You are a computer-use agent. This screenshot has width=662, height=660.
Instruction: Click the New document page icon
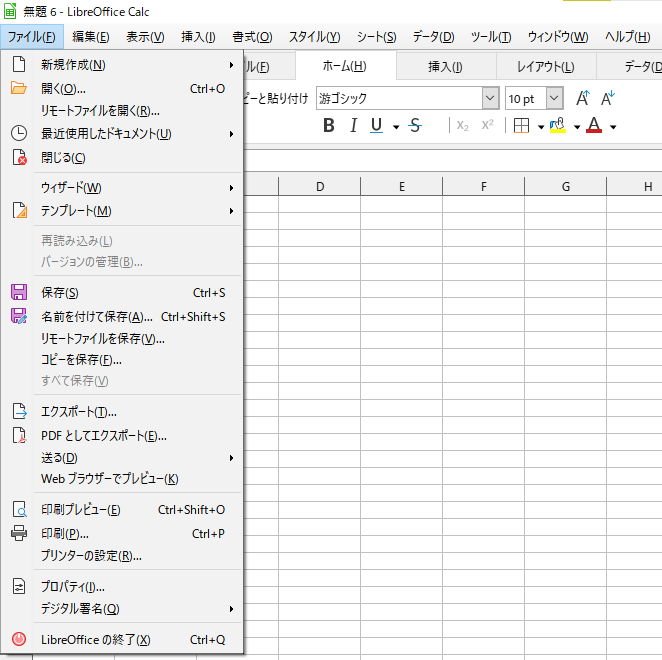tap(19, 65)
